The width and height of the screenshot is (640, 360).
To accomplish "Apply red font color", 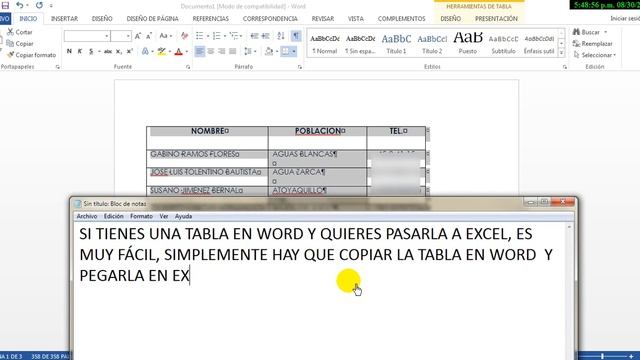I will (x=178, y=51).
